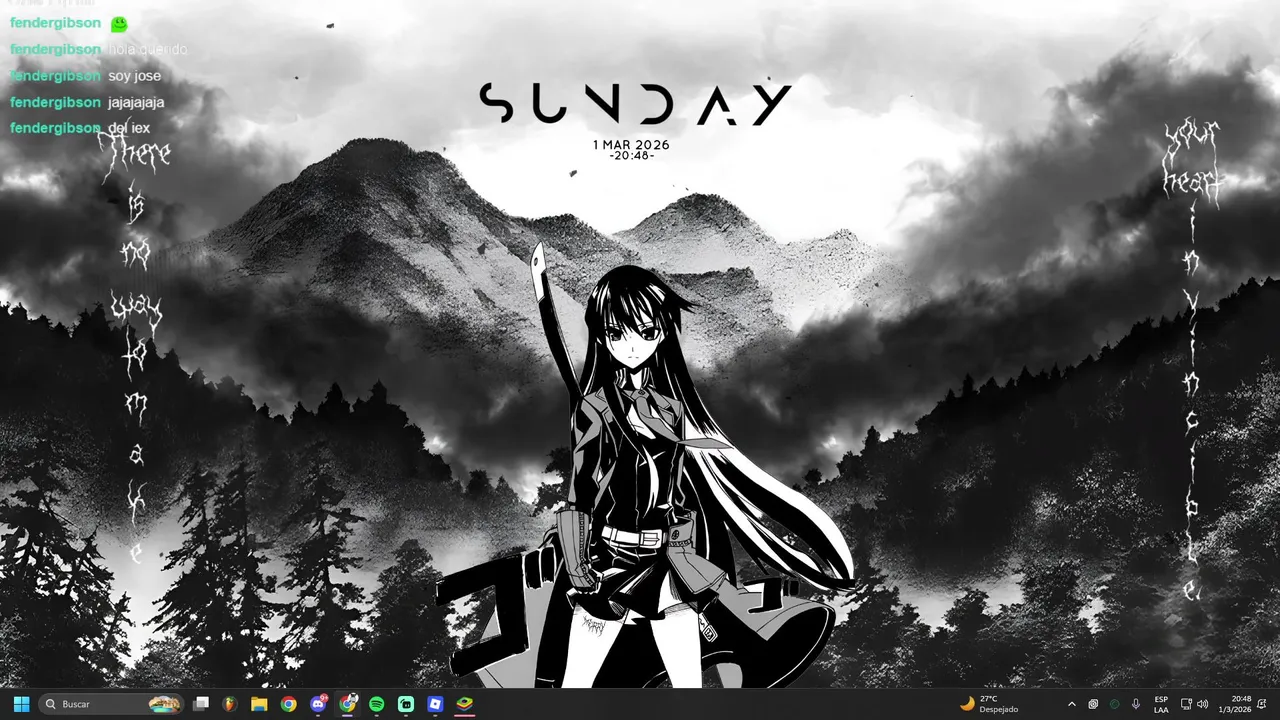Click the SUNDAY day widget text
1280x720 pixels.
[635, 104]
